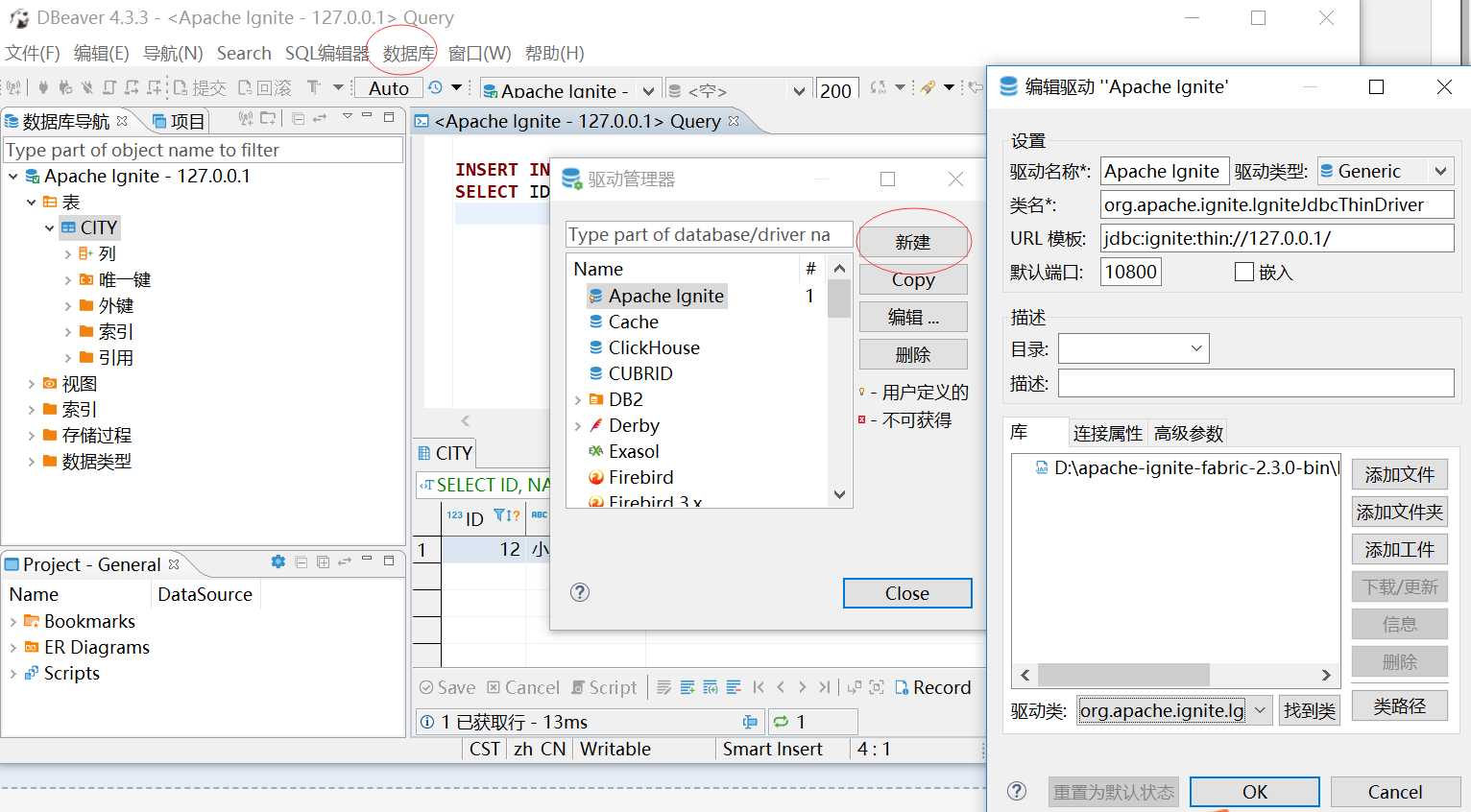Click 类路径 button

[x=1399, y=705]
